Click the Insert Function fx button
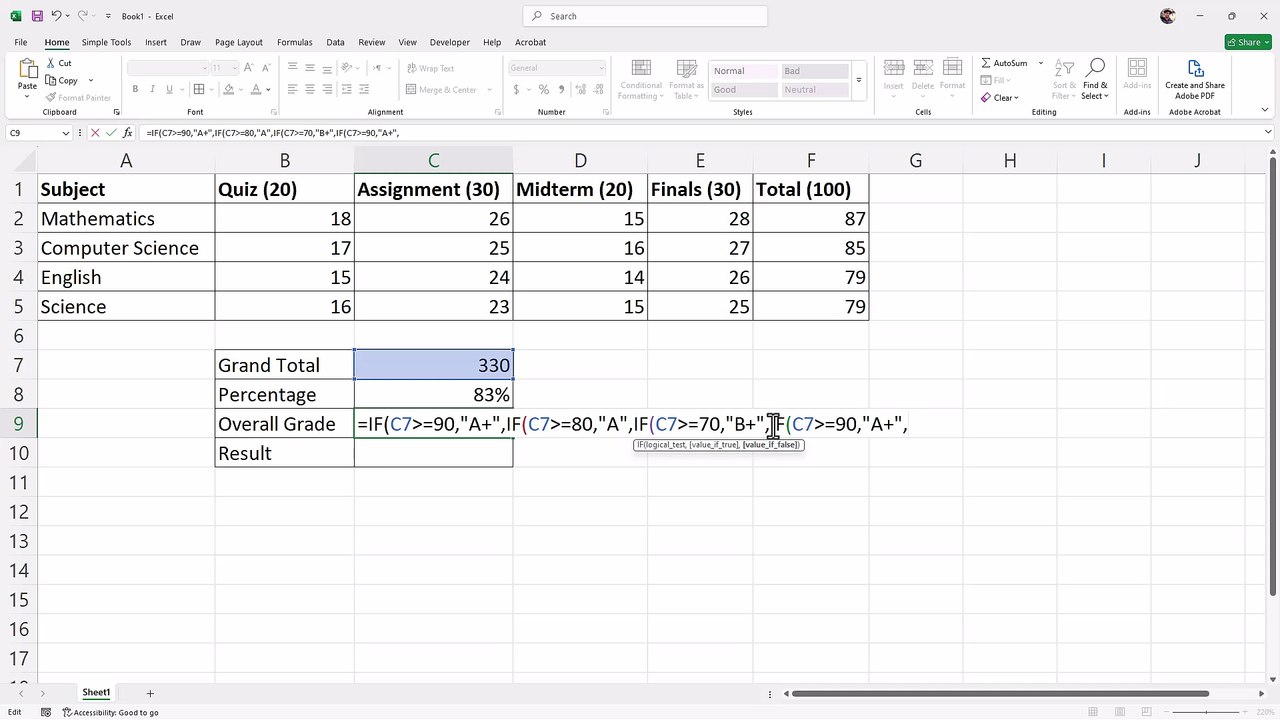 pos(129,133)
